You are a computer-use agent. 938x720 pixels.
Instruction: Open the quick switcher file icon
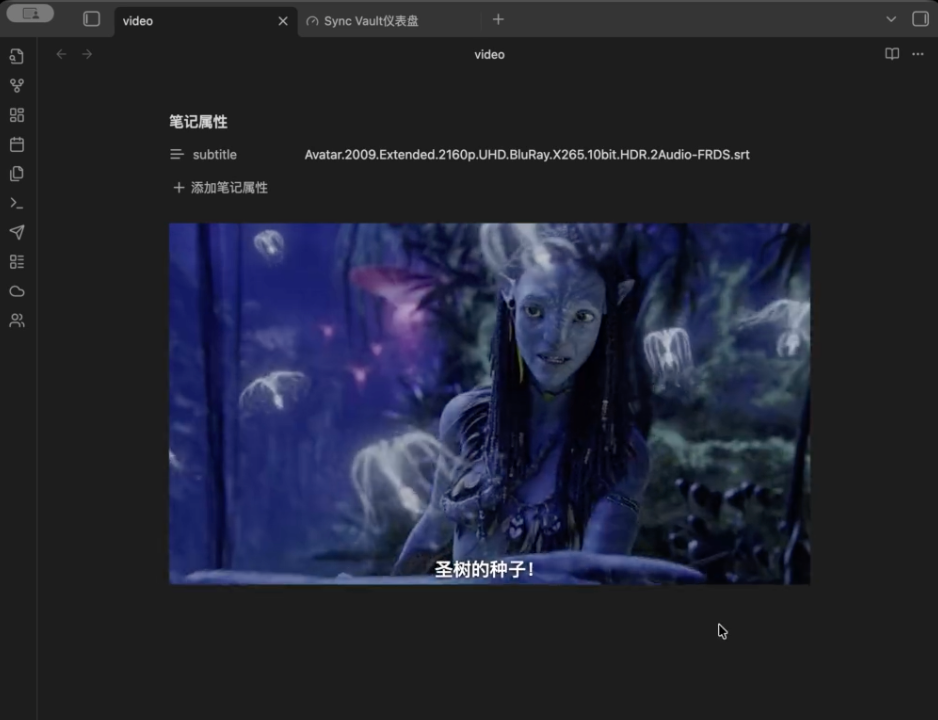click(x=16, y=57)
